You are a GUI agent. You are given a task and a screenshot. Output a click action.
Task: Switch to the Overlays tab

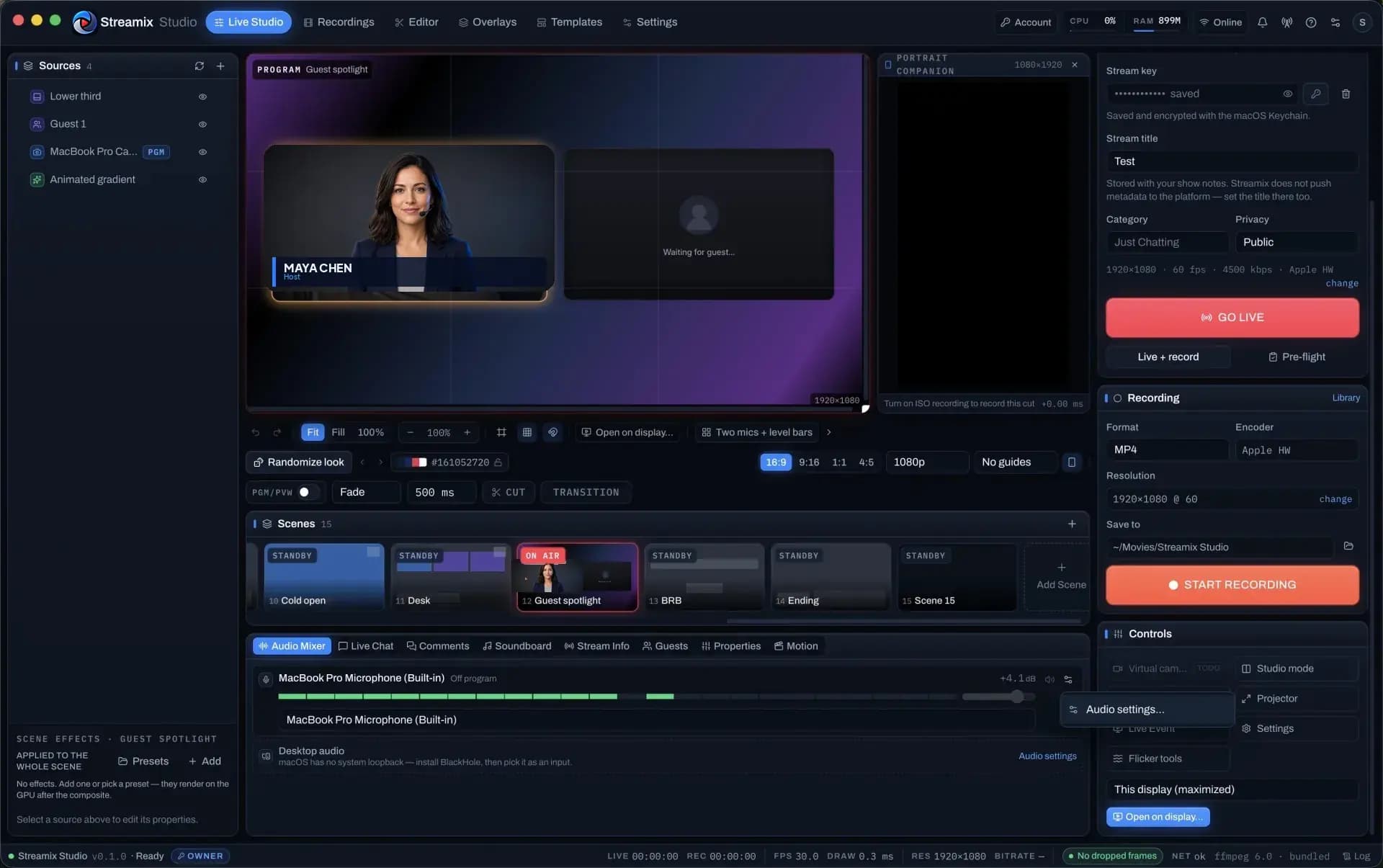(x=488, y=22)
